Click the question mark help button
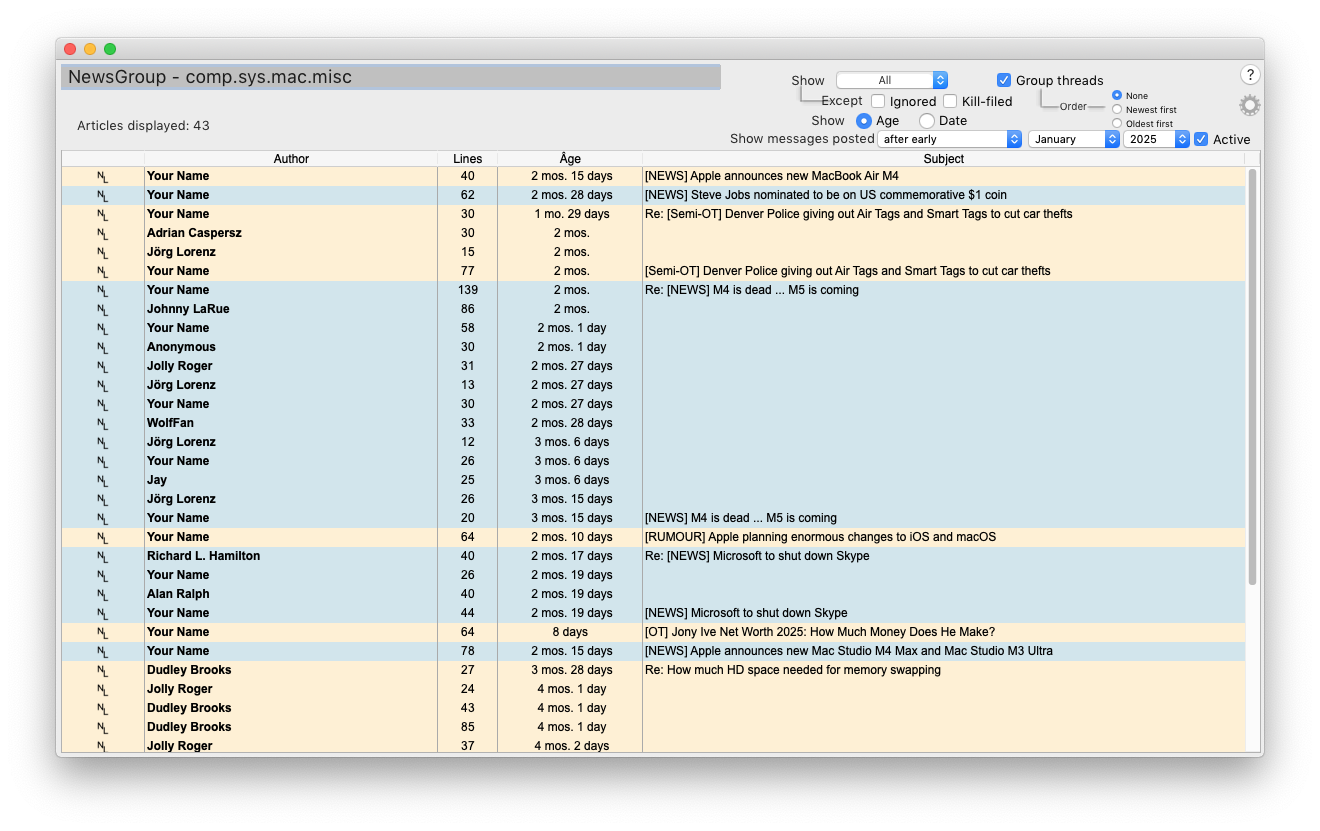Screen dimensions: 1320x831 point(1250,74)
